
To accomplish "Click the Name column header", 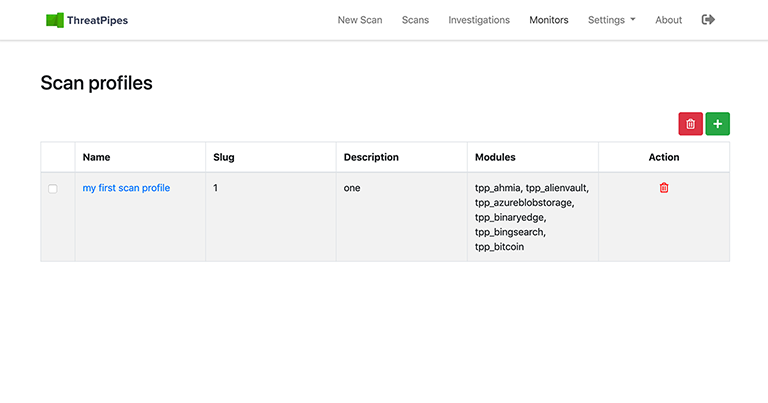I will pos(97,157).
